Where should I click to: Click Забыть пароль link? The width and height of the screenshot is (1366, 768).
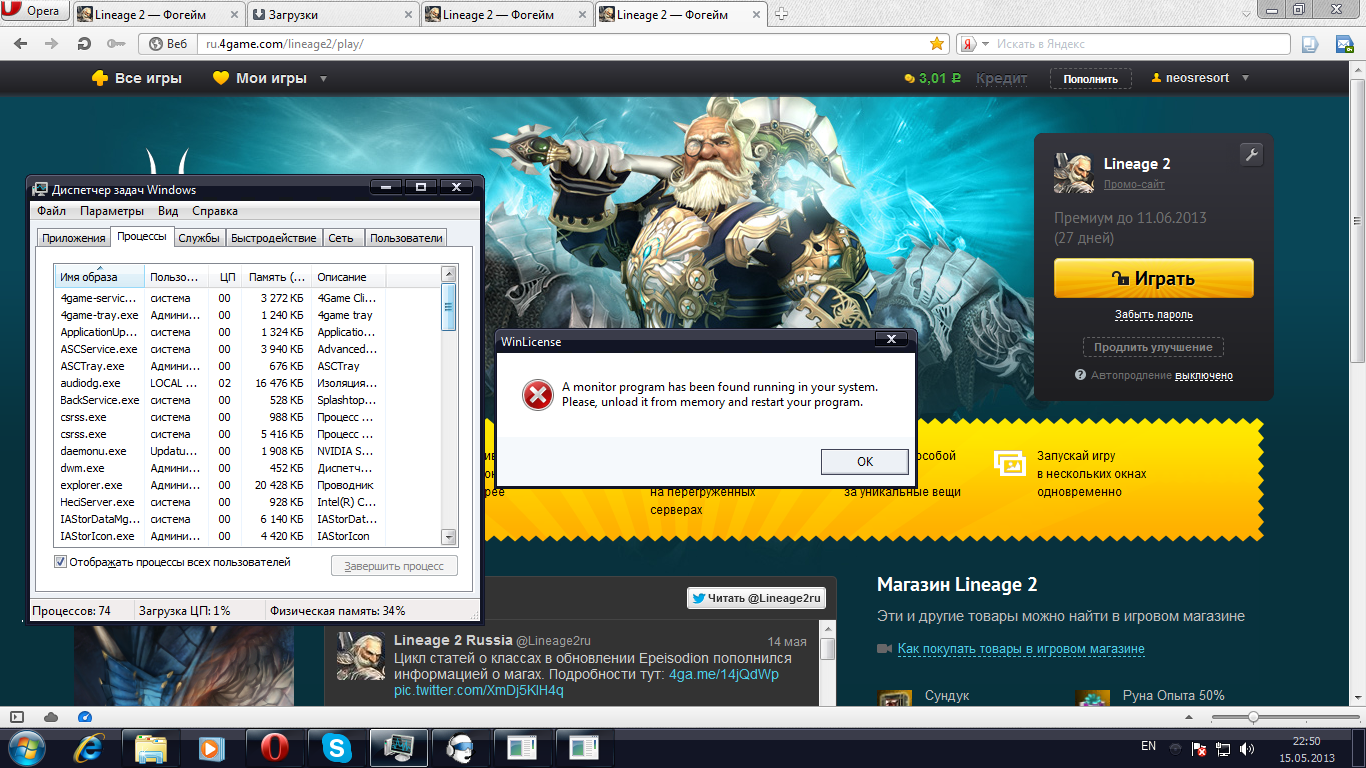coord(1153,315)
